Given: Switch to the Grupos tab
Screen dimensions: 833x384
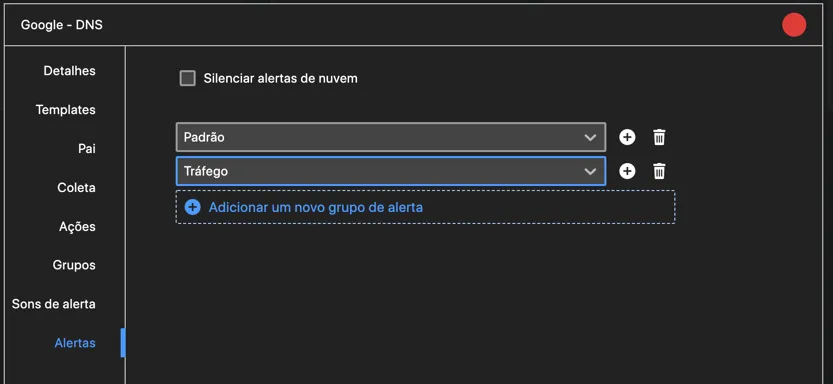Looking at the screenshot, I should pyautogui.click(x=74, y=265).
